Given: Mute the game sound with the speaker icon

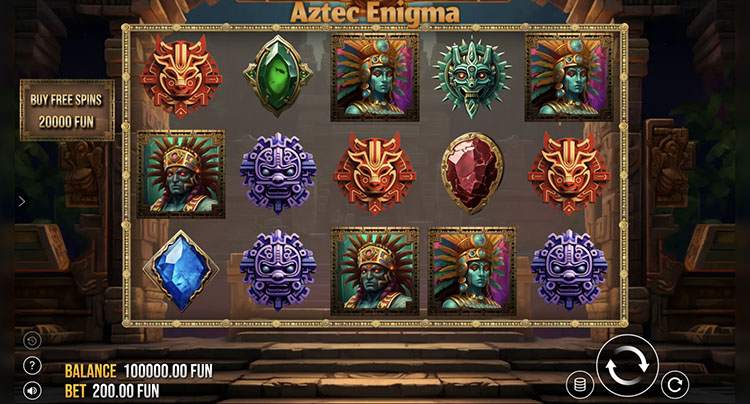Looking at the screenshot, I should 32,391.
